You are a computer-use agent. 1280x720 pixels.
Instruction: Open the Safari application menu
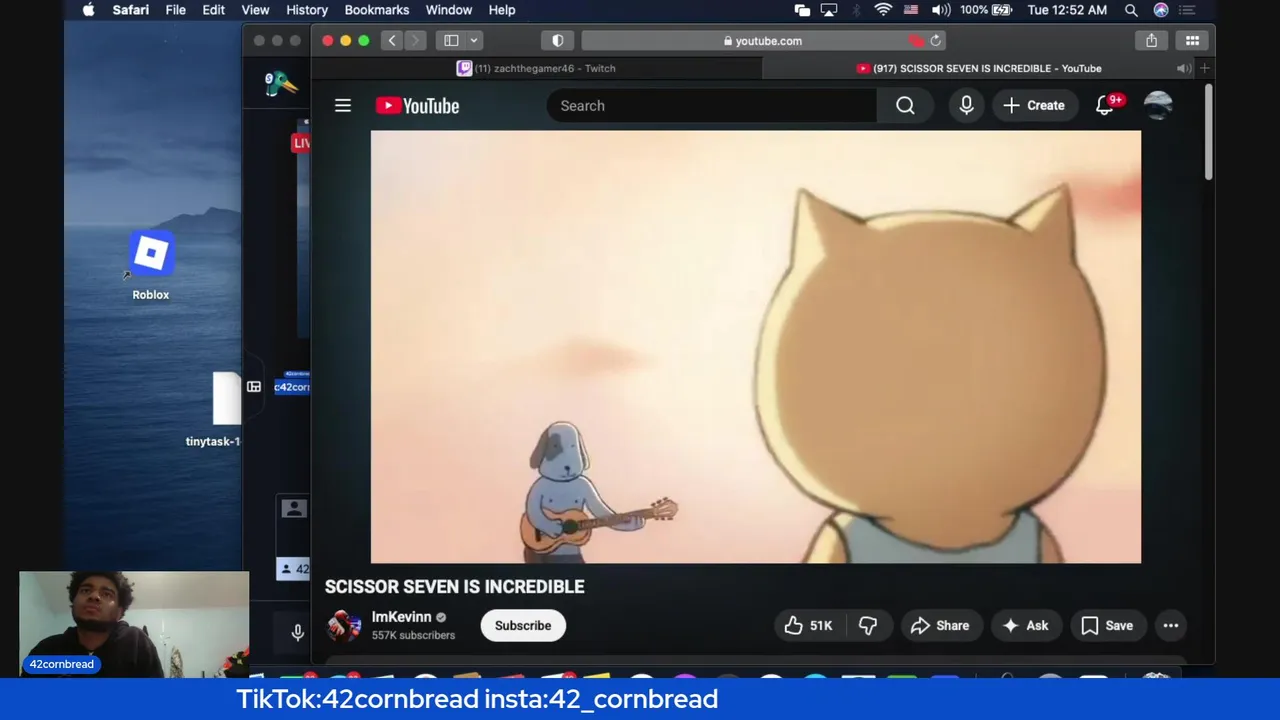[130, 10]
